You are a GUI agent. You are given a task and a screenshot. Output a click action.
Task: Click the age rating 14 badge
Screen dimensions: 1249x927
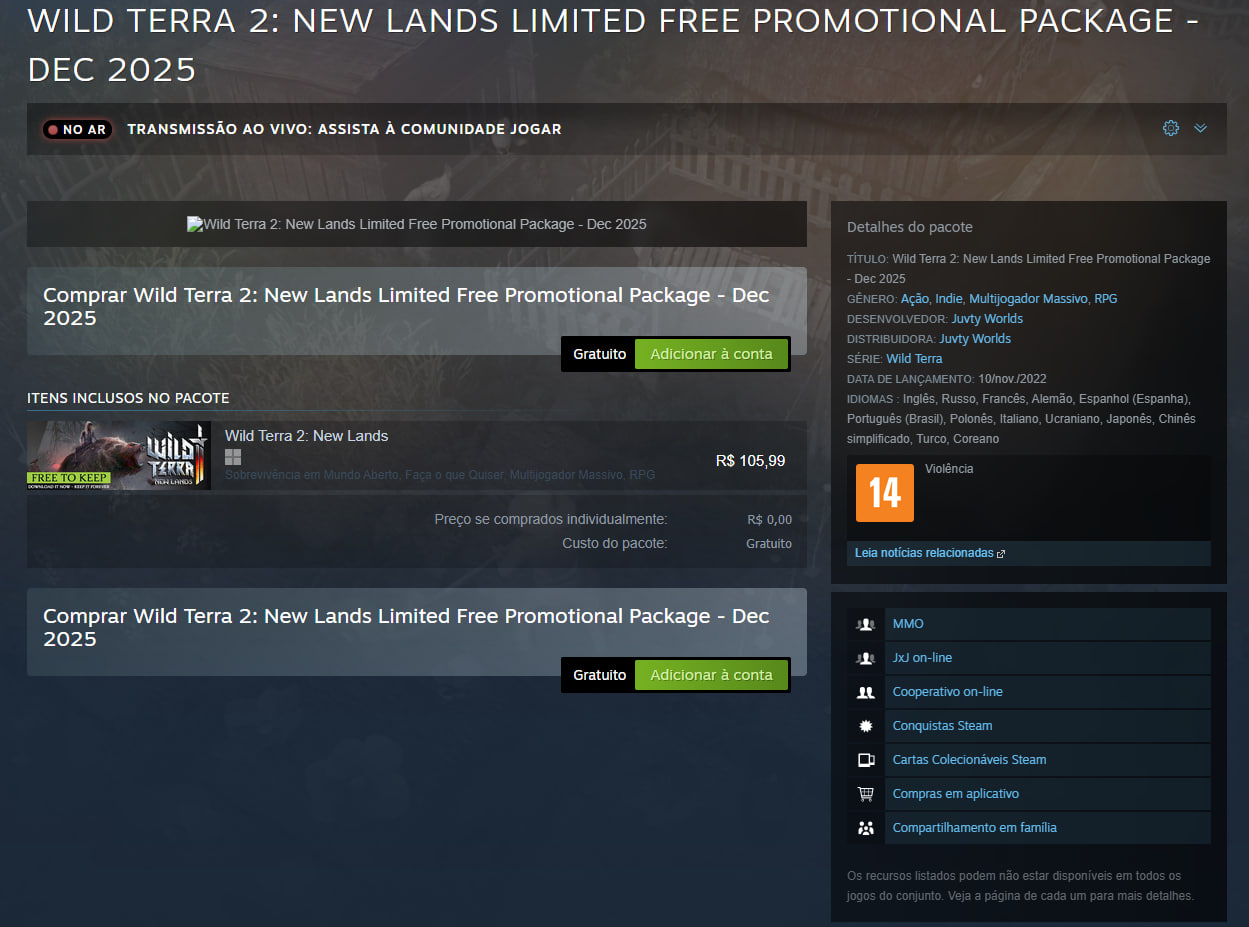(x=885, y=492)
